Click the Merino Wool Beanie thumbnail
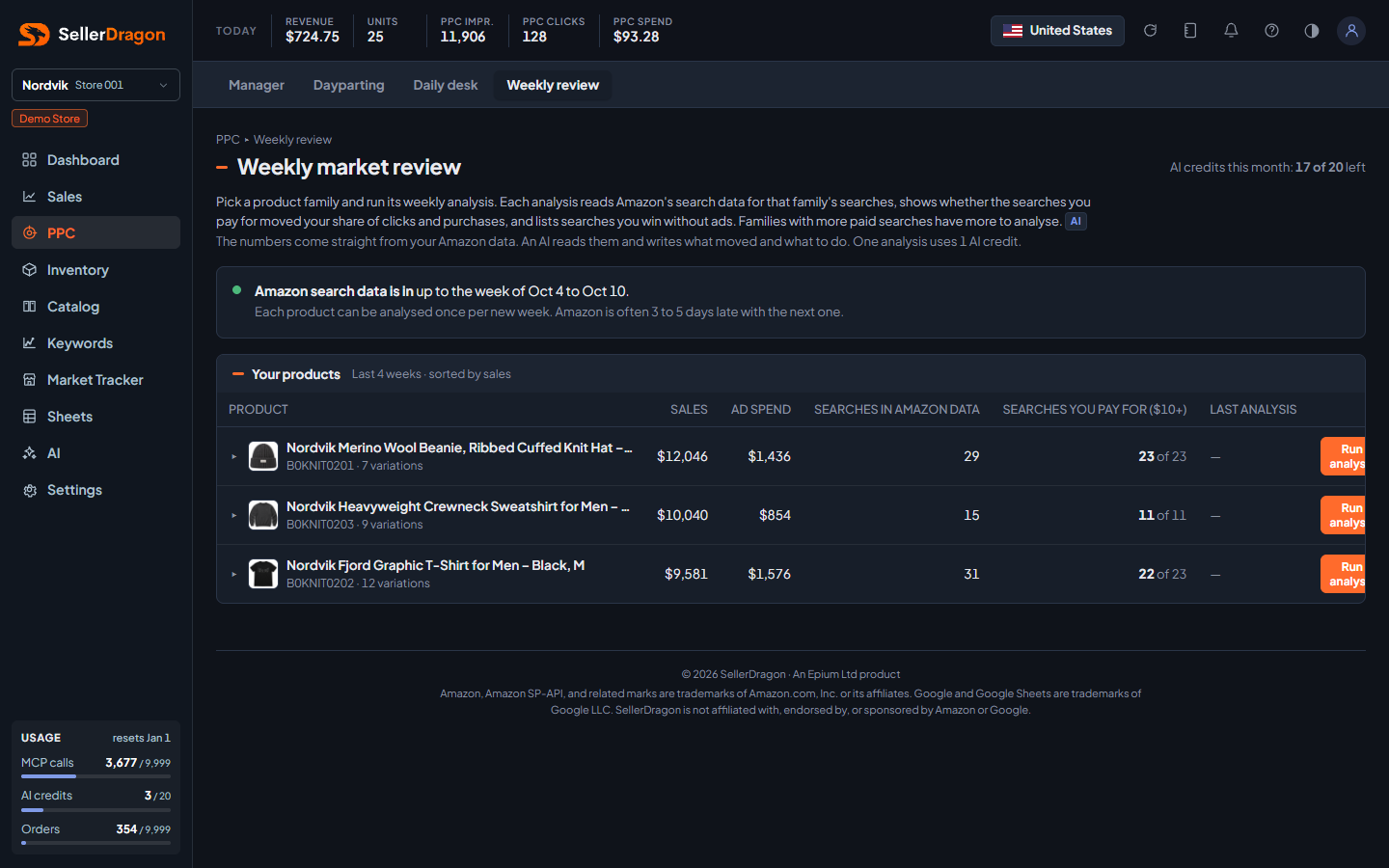This screenshot has height=868, width=1389. 263,456
